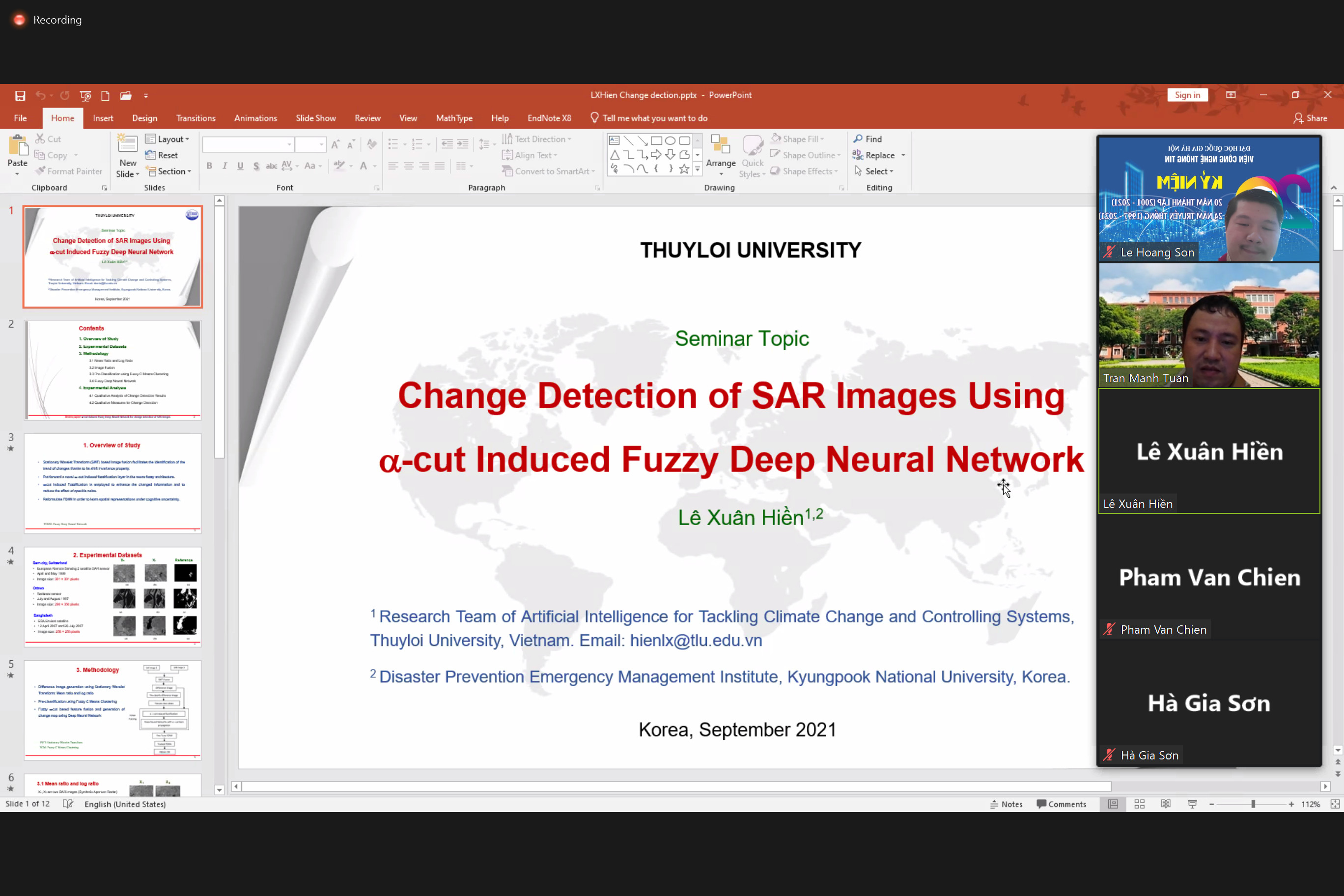Switch to the Slide Show tab
The image size is (1344, 896).
(315, 118)
